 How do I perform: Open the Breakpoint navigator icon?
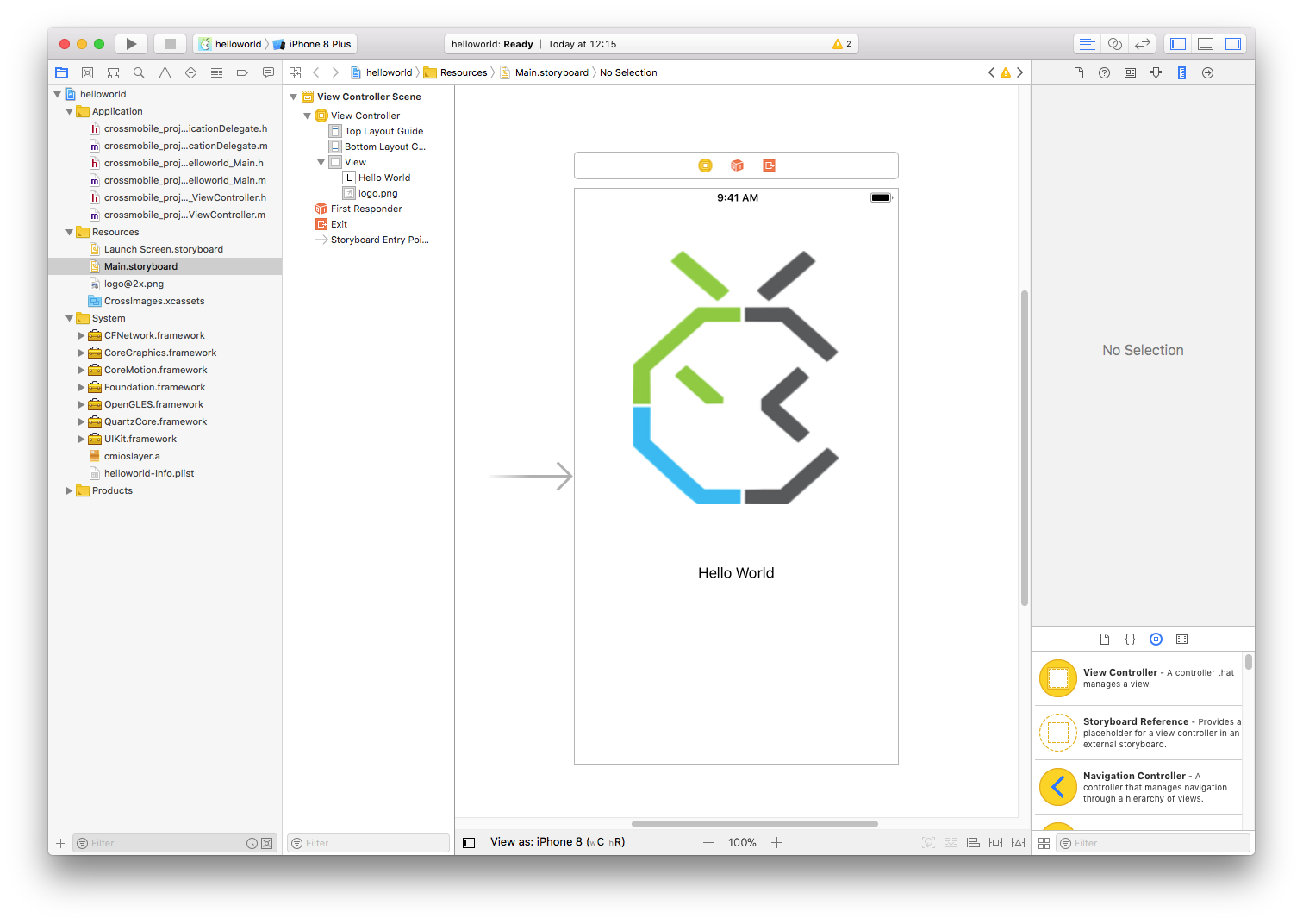click(242, 73)
